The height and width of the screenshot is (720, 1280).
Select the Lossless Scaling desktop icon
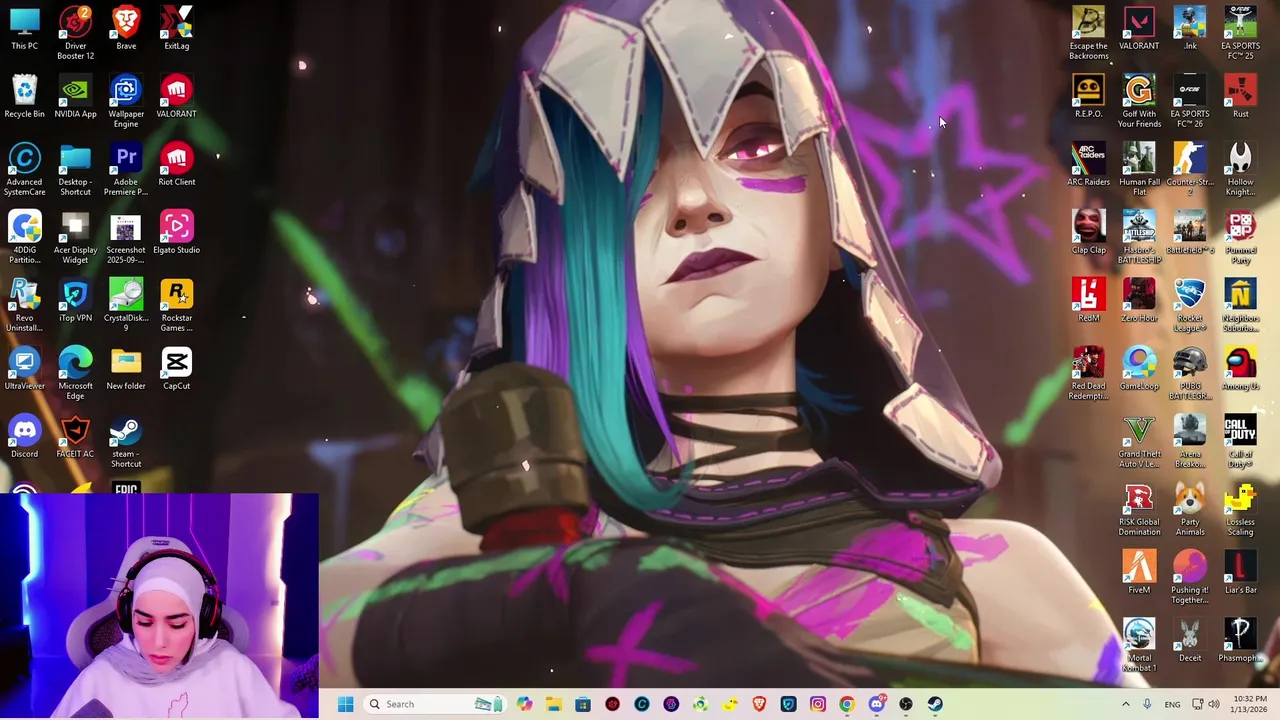point(1240,509)
